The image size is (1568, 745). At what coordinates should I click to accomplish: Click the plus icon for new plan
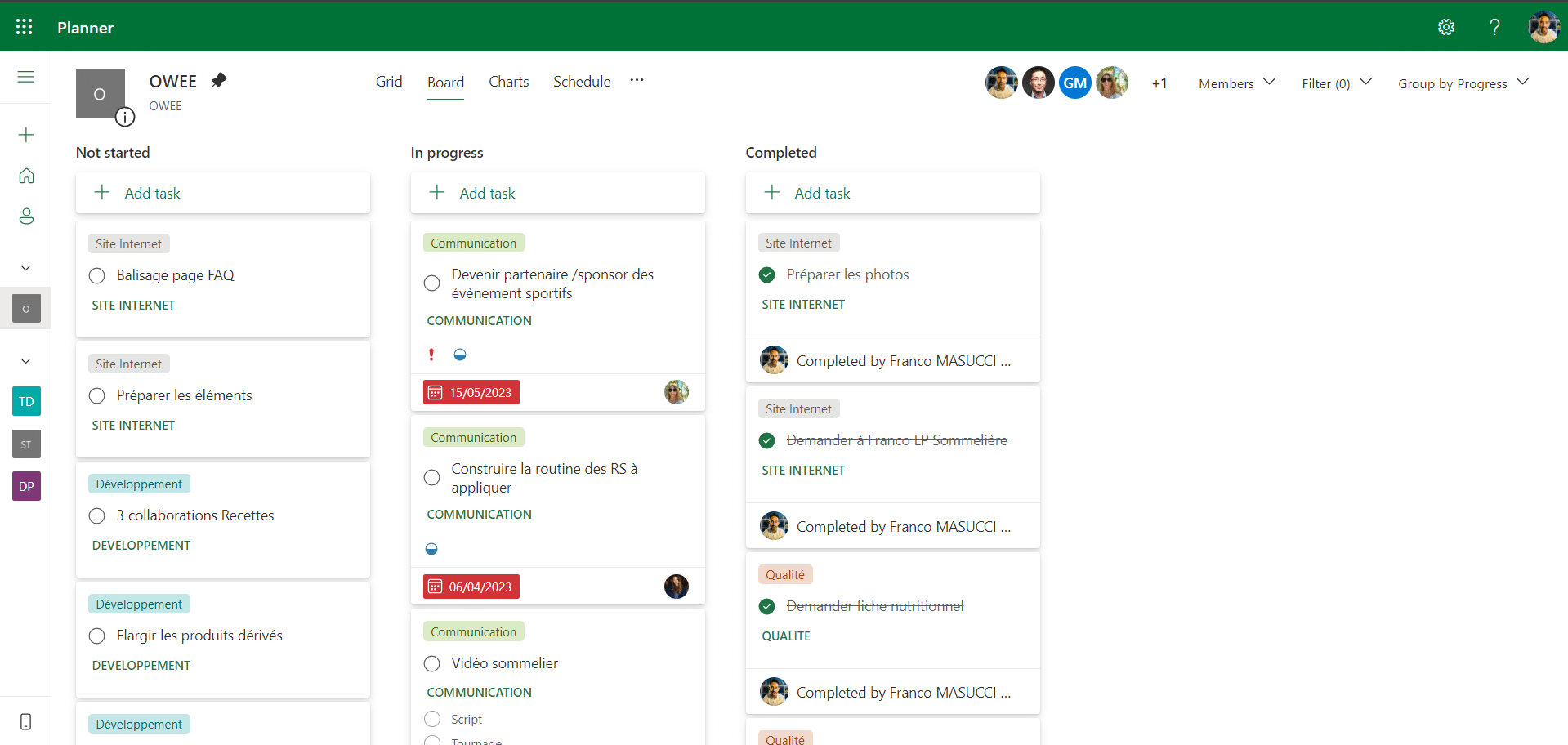pyautogui.click(x=26, y=135)
